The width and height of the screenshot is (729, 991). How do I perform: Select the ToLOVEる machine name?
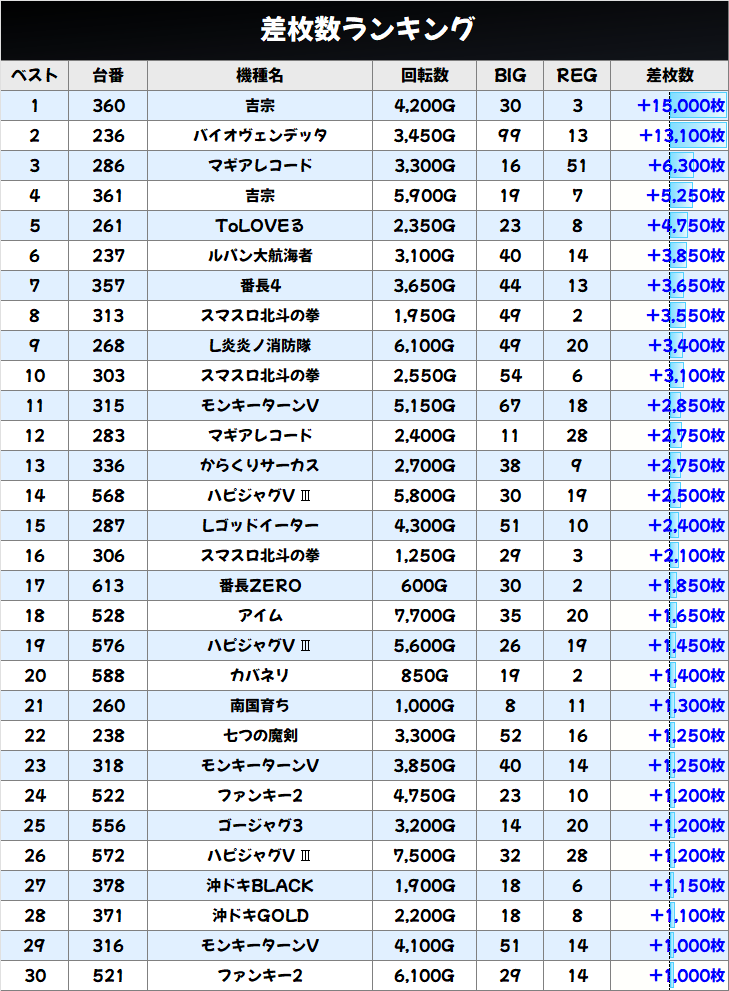[x=260, y=226]
